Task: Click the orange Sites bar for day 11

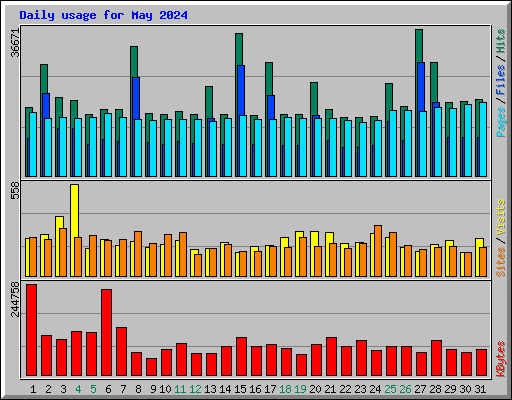Action: coord(183,254)
